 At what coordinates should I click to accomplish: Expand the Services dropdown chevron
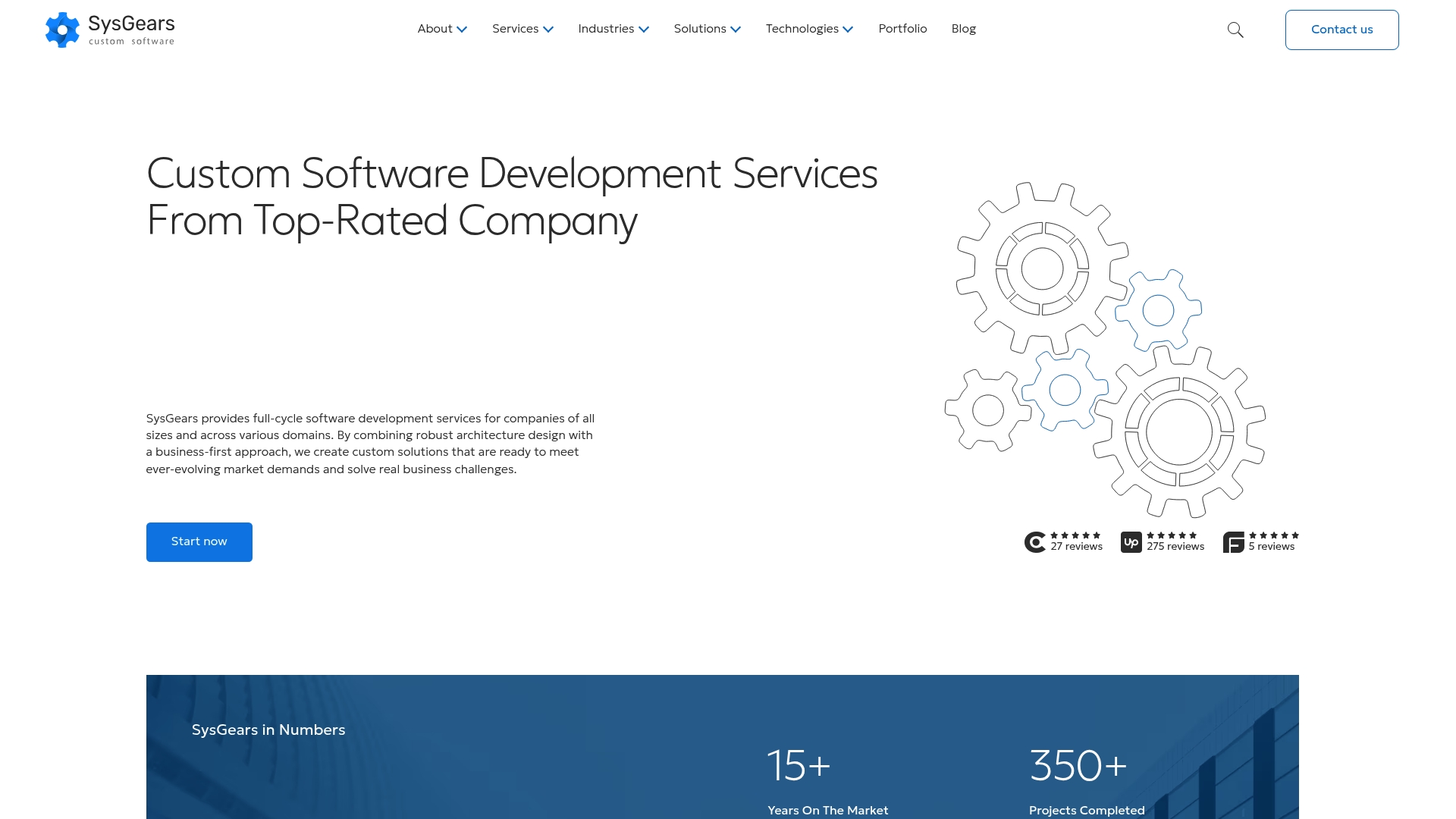point(548,30)
